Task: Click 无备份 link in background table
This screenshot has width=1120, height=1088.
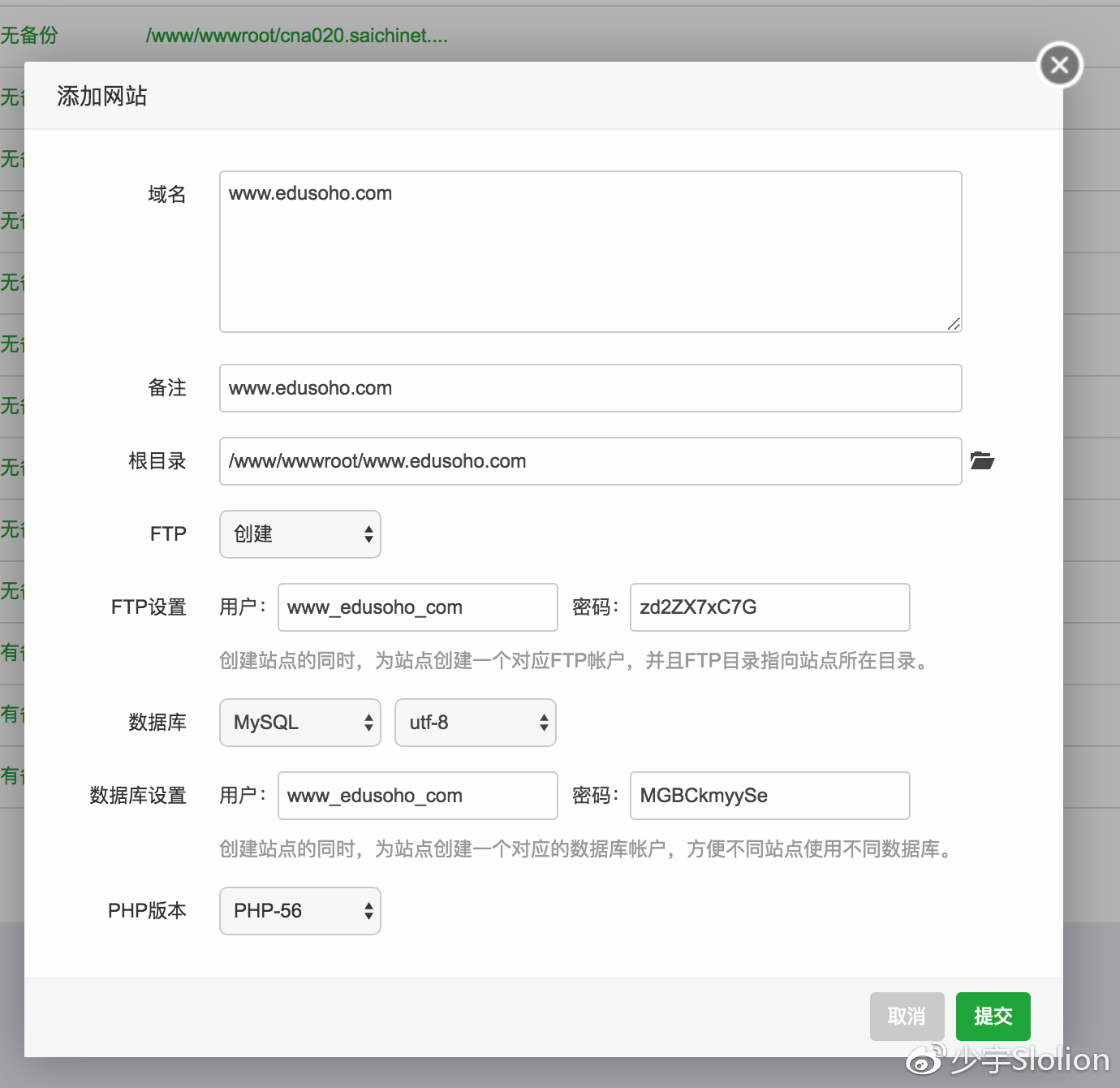Action: (x=29, y=36)
